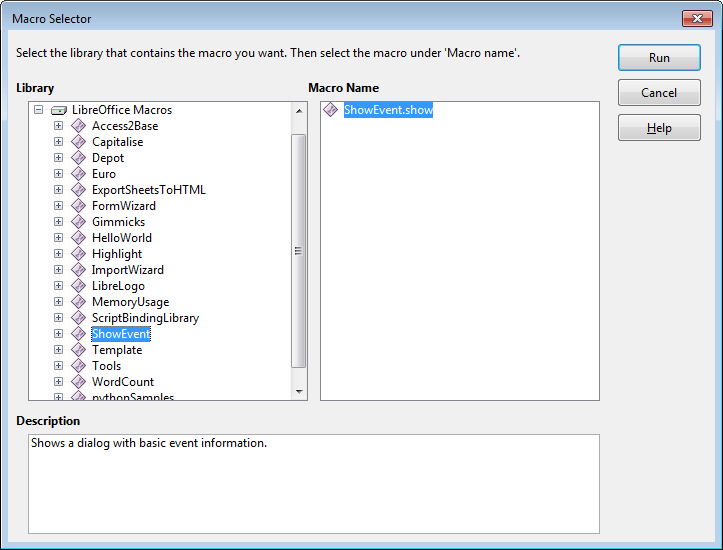This screenshot has width=723, height=550.
Task: Select the LibreOffice Macros root entry
Action: (x=122, y=110)
